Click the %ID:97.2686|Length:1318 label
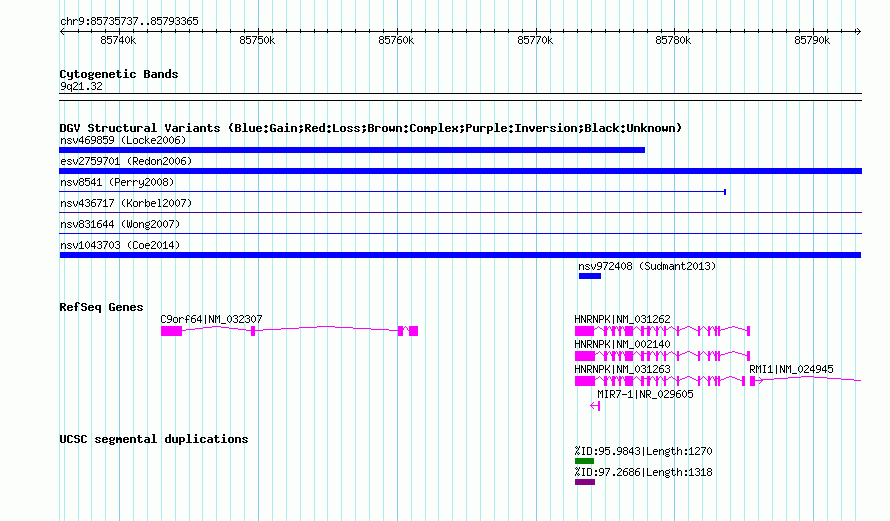The image size is (890, 521). [643, 472]
